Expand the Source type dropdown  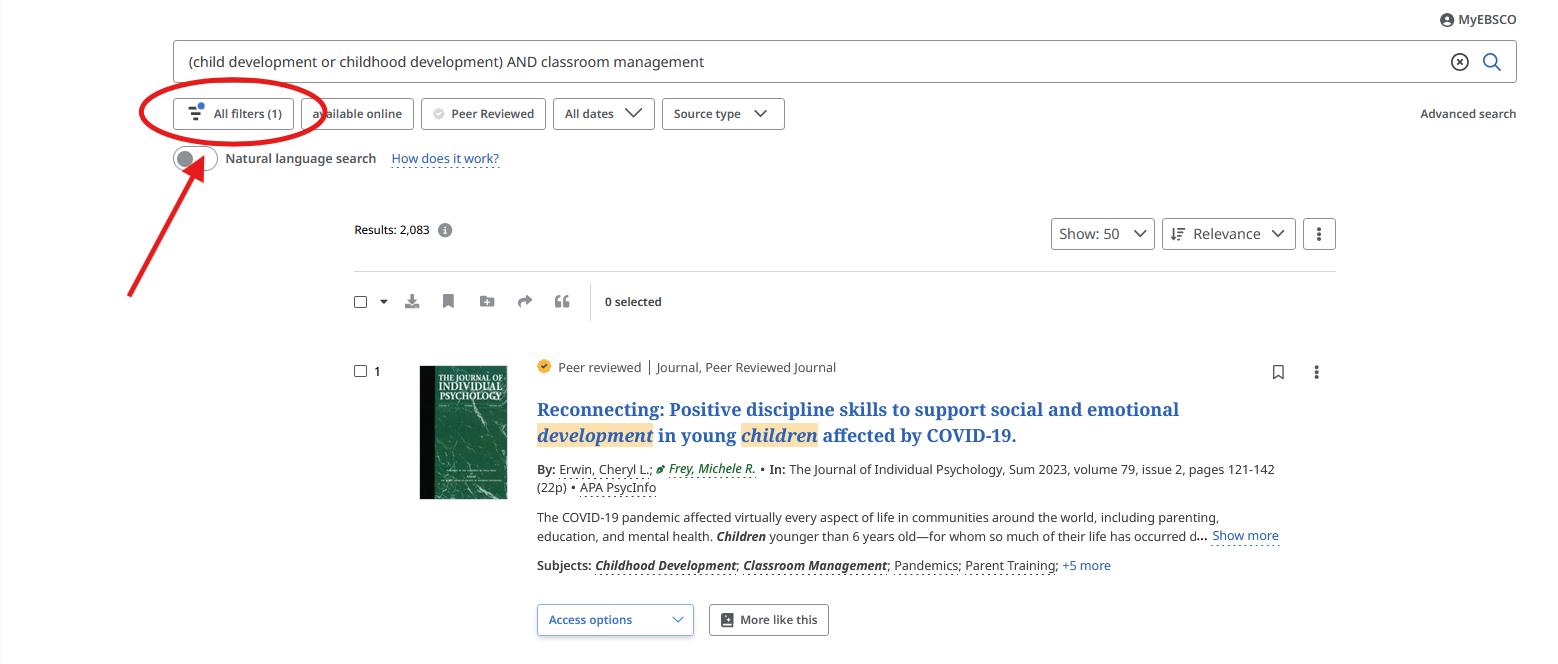722,114
